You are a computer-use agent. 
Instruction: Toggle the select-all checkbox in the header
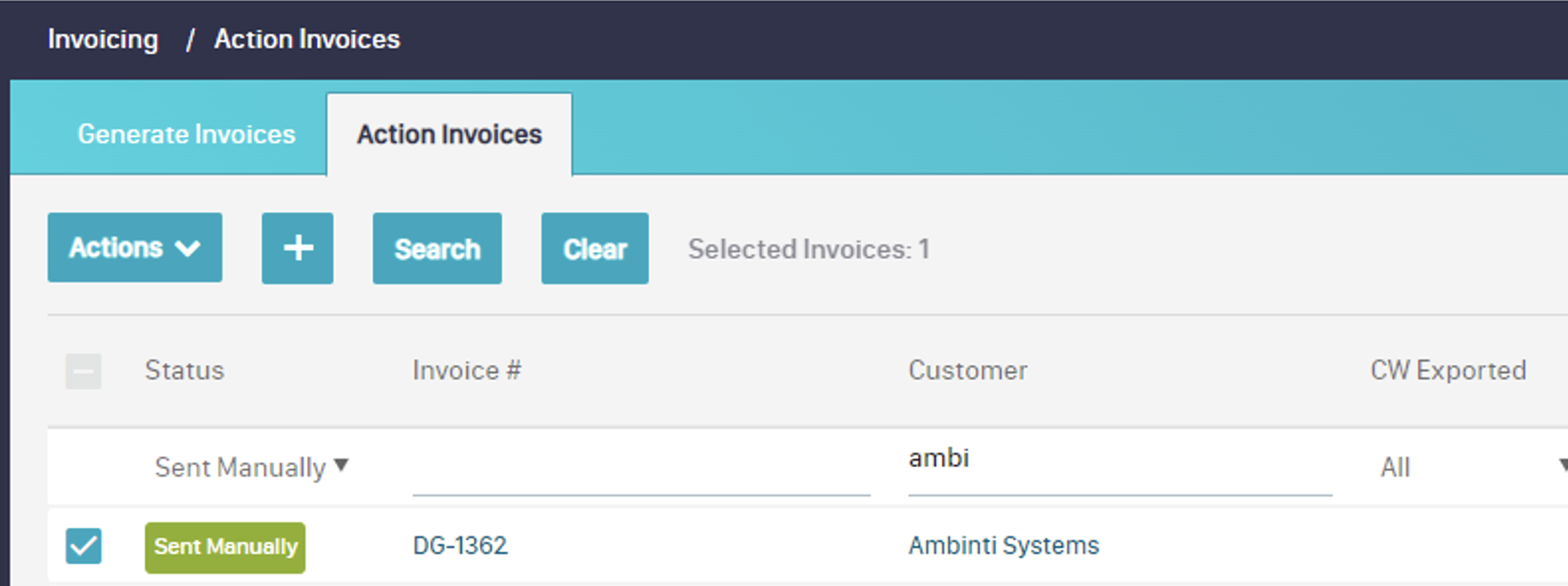[84, 371]
